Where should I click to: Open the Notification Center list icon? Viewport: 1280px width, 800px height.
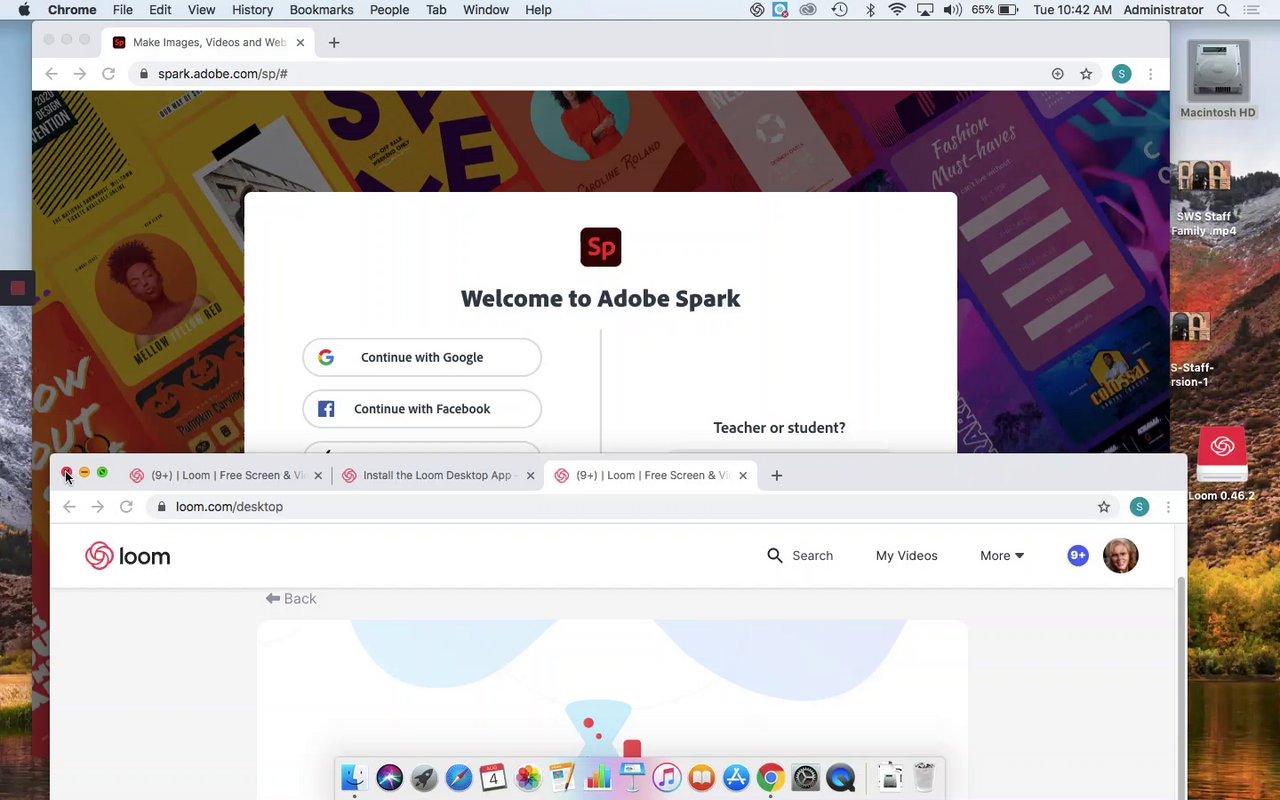click(x=1252, y=10)
